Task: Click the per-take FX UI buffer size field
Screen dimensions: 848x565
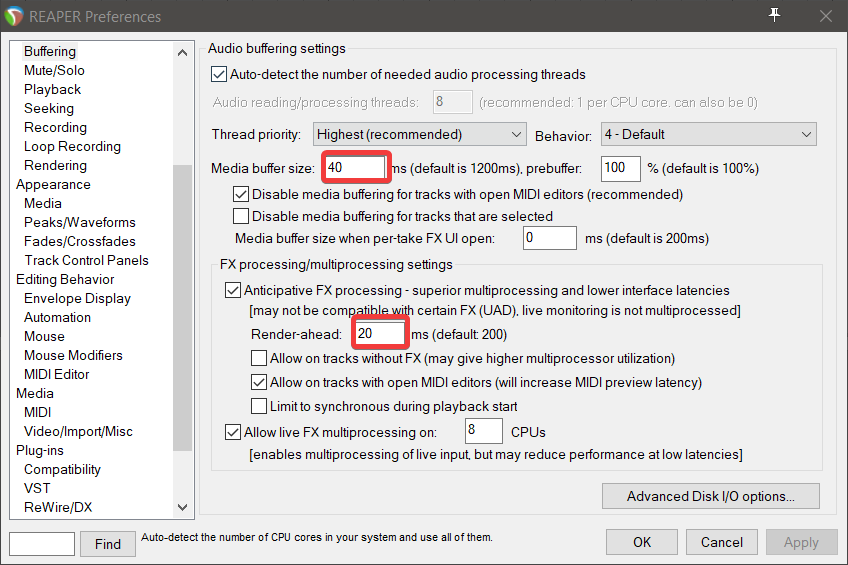Action: point(549,238)
